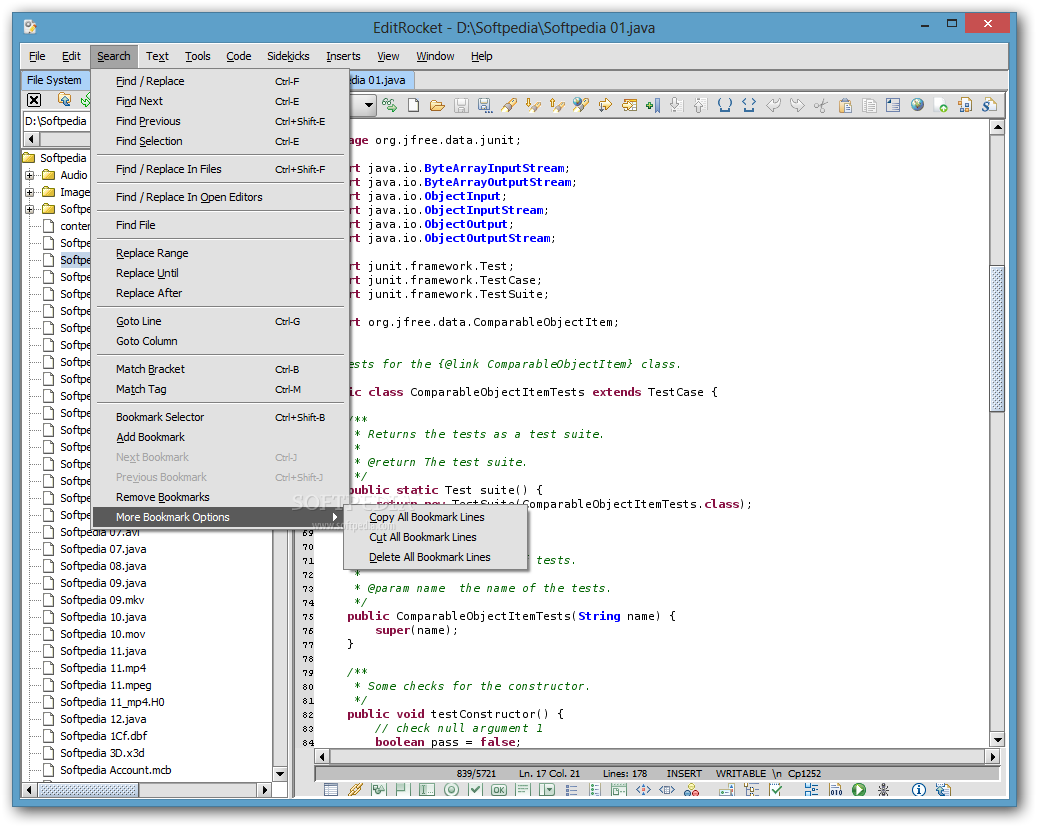
Task: Select Find / Replace In Files
Action: pyautogui.click(x=220, y=169)
